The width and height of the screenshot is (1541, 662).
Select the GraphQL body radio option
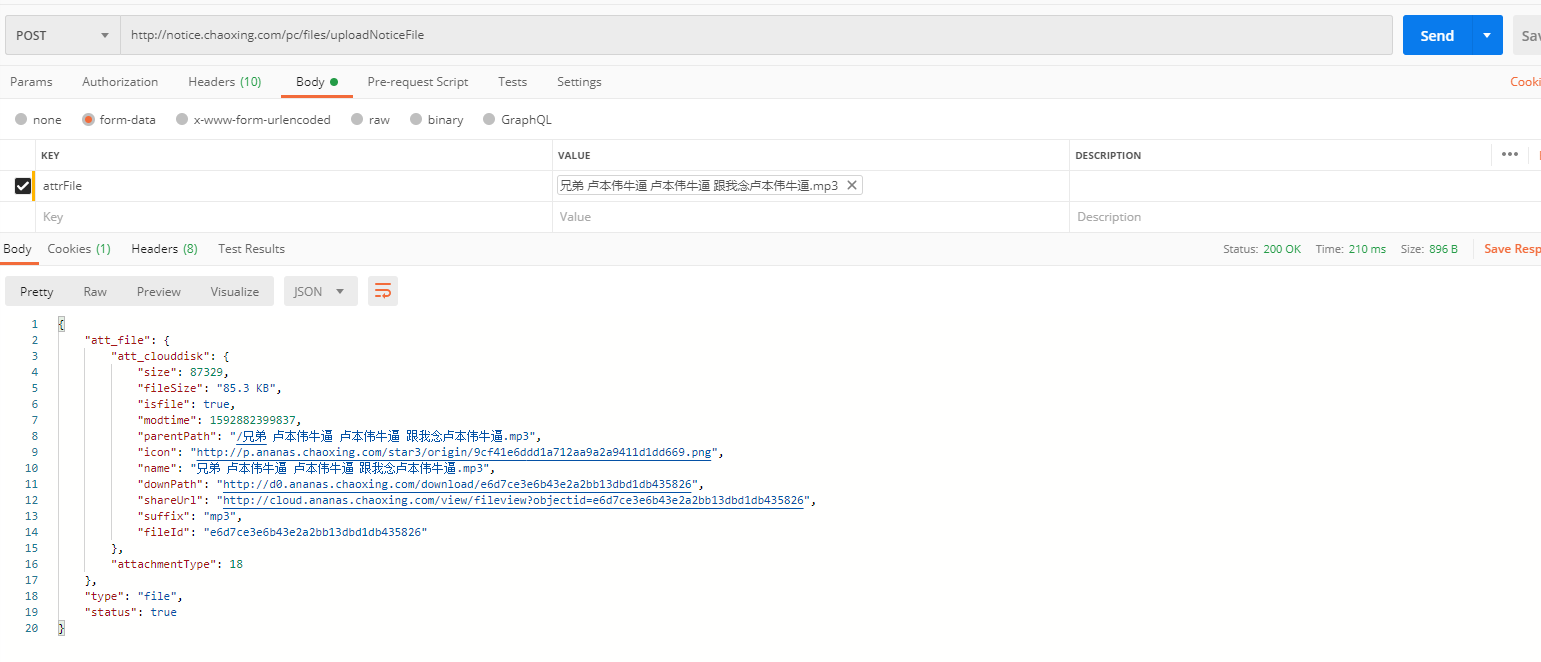[x=489, y=119]
